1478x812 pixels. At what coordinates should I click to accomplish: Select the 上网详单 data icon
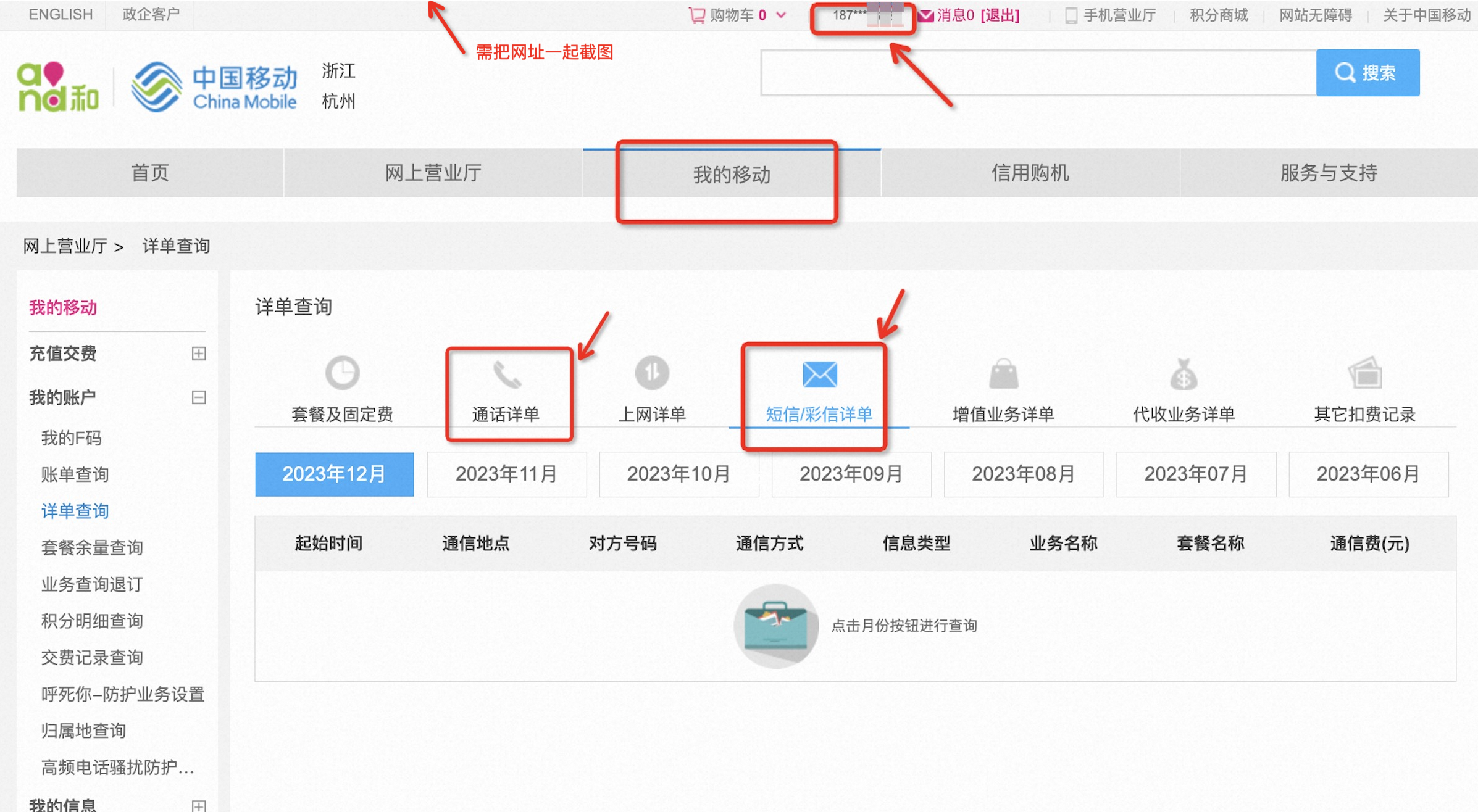point(652,373)
